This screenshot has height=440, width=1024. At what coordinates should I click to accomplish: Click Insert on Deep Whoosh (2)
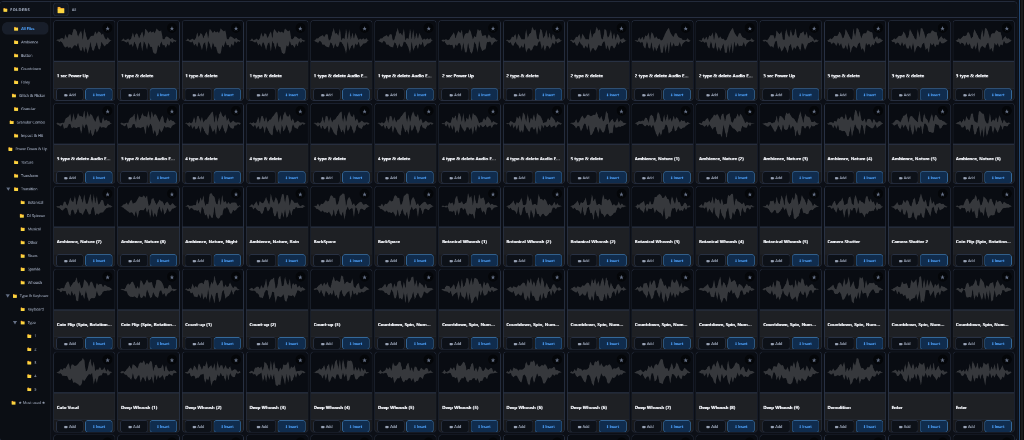[x=227, y=426]
